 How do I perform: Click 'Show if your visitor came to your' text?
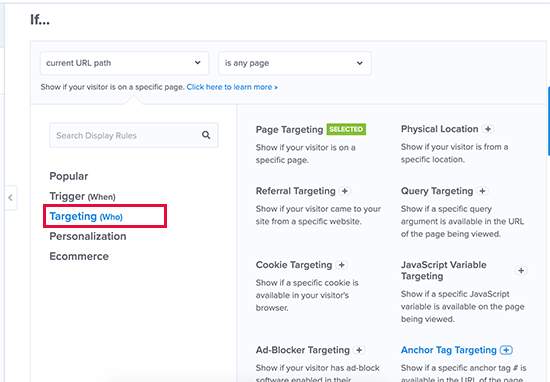318,209
